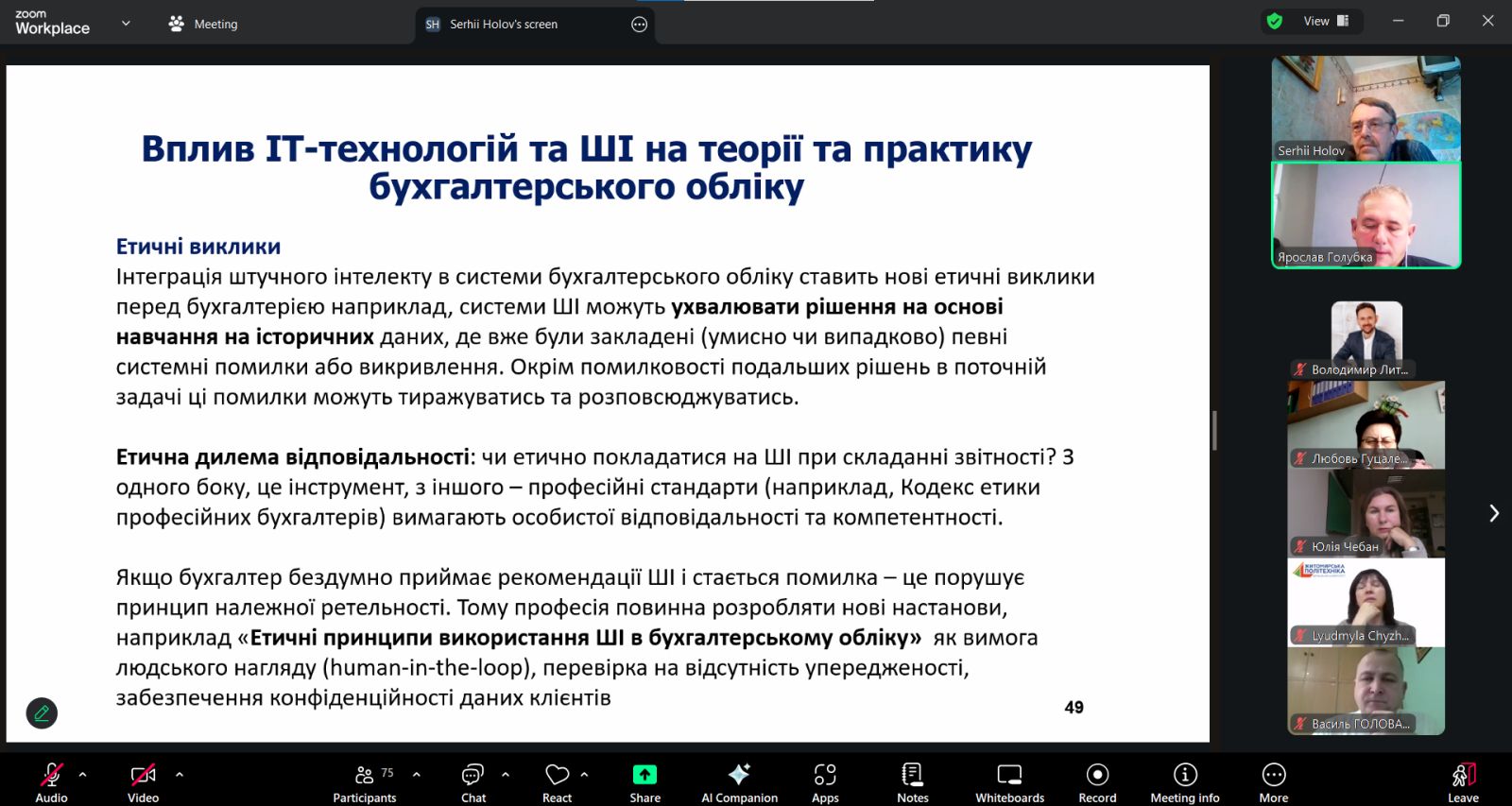The width and height of the screenshot is (1512, 806).
Task: Open the Chat panel
Action: (472, 782)
